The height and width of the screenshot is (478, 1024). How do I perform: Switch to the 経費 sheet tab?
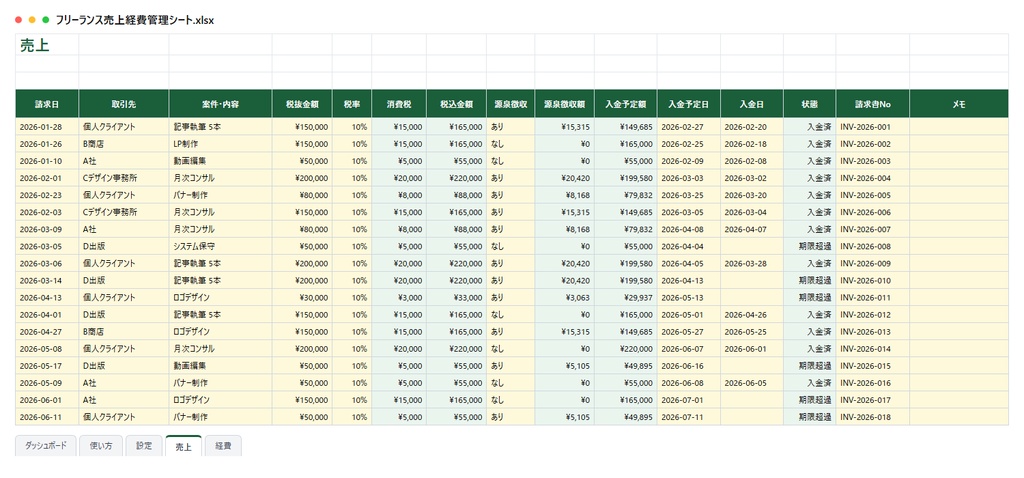tap(223, 446)
